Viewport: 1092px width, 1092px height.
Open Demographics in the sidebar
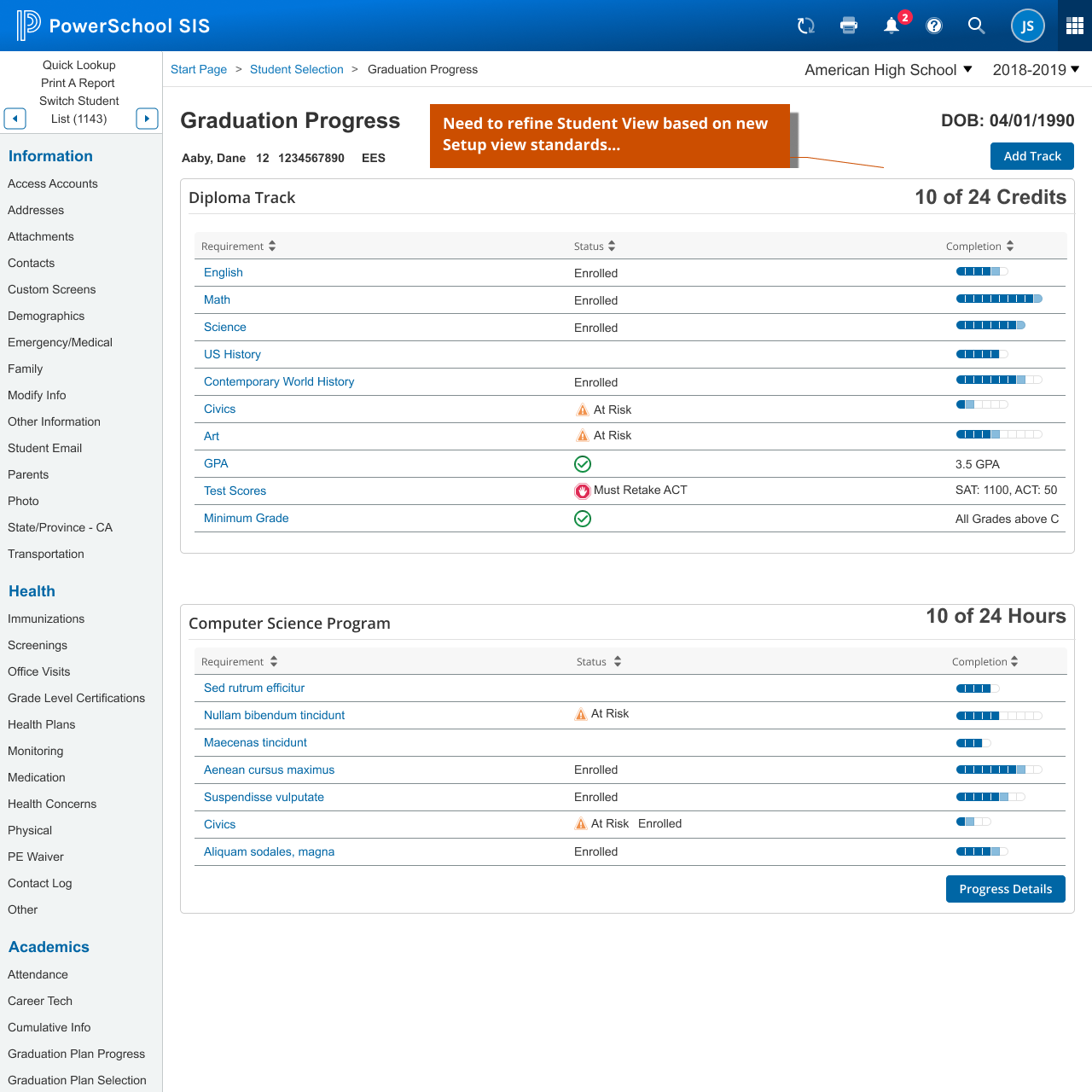(46, 316)
